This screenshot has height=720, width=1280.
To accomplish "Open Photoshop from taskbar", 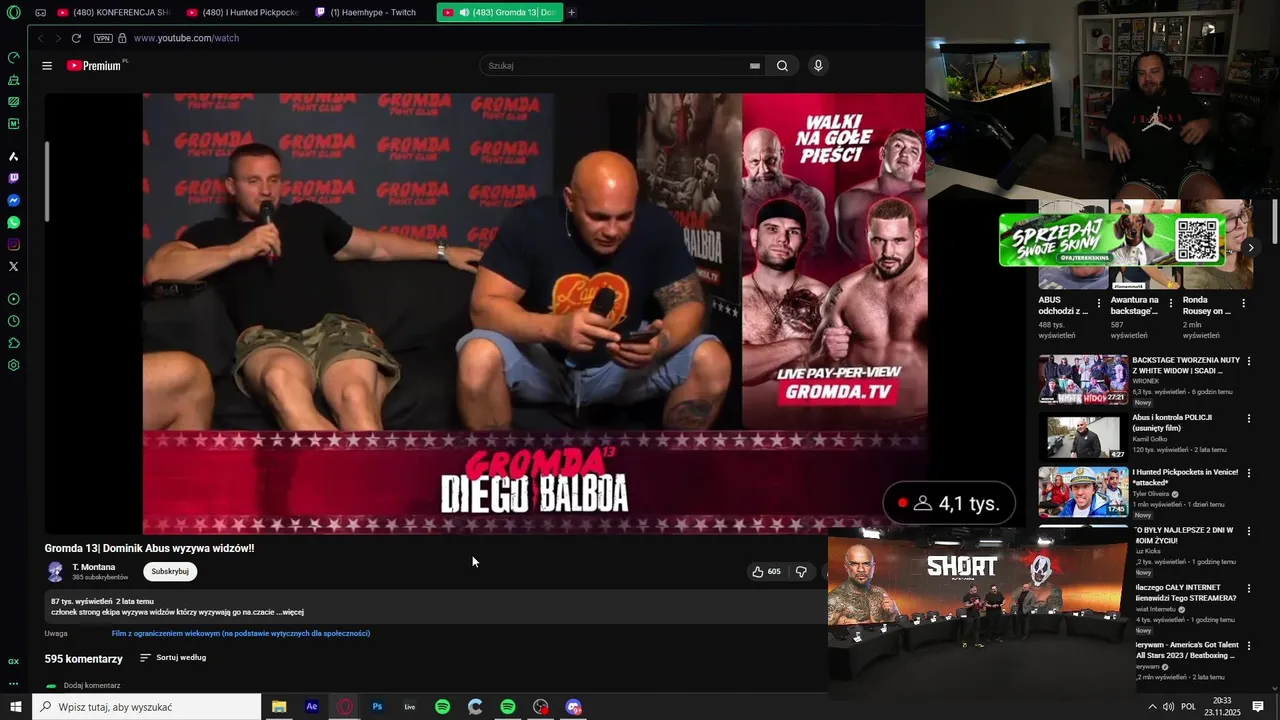I will point(377,707).
